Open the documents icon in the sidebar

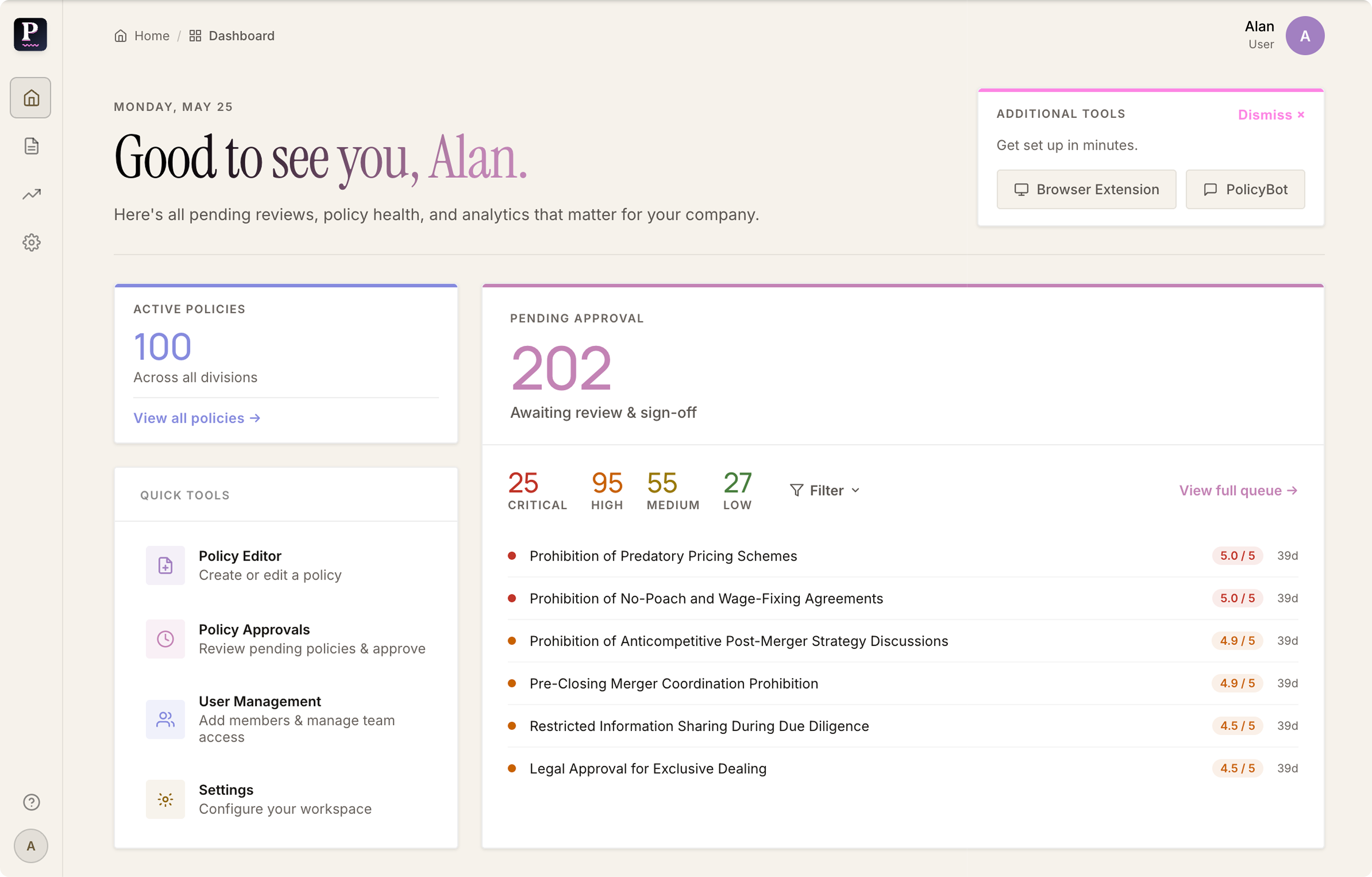tap(31, 146)
